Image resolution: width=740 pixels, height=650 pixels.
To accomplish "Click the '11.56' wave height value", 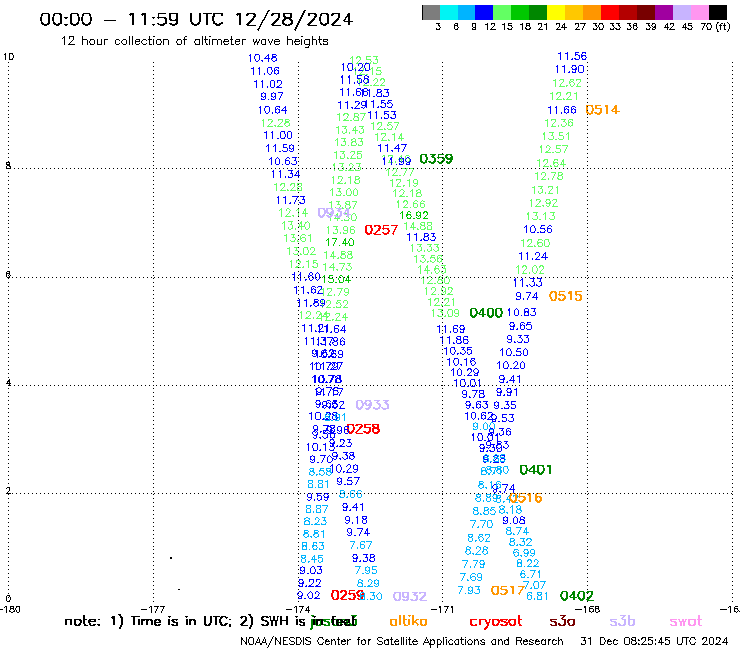I will coord(572,56).
